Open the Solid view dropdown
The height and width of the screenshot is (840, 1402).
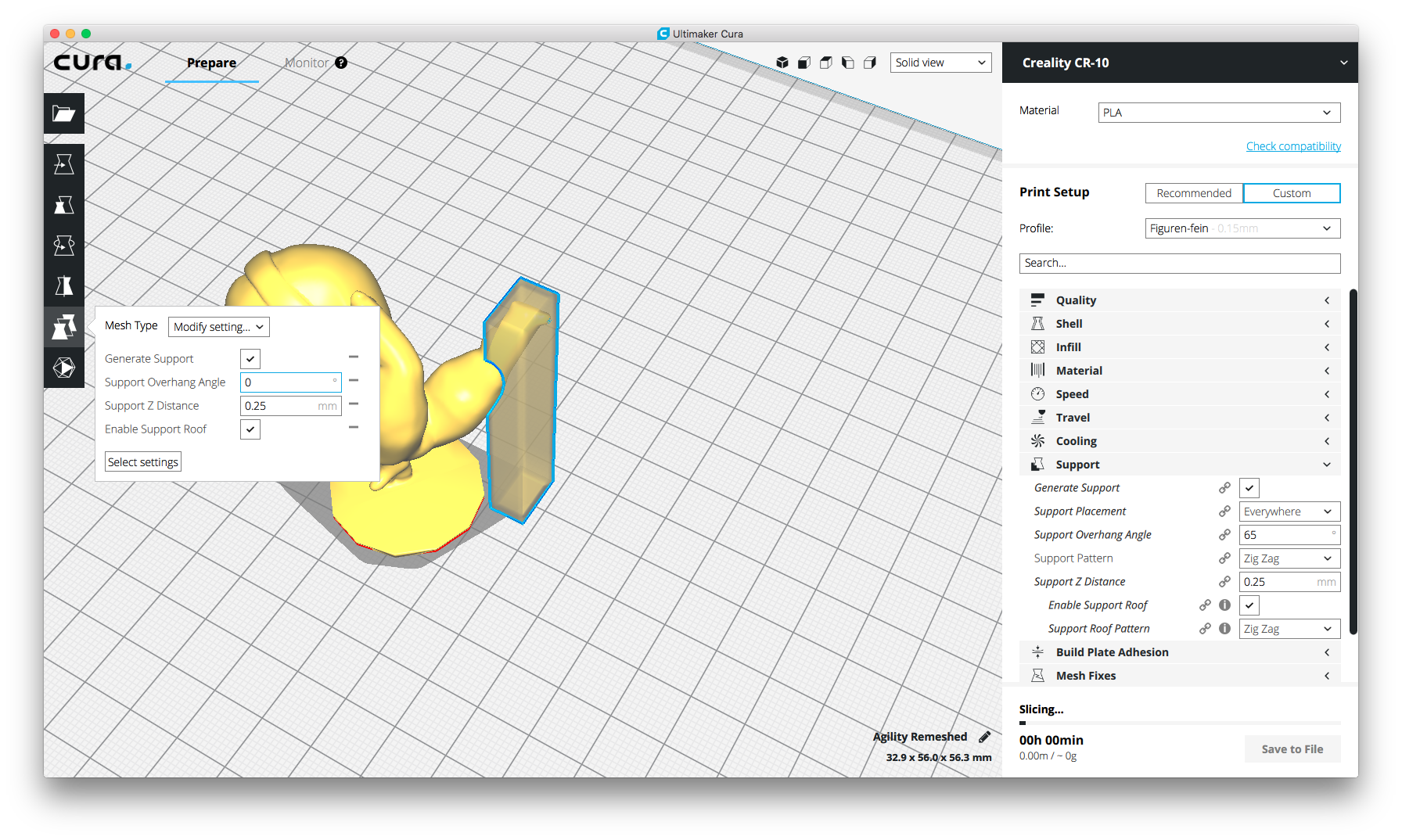[940, 62]
